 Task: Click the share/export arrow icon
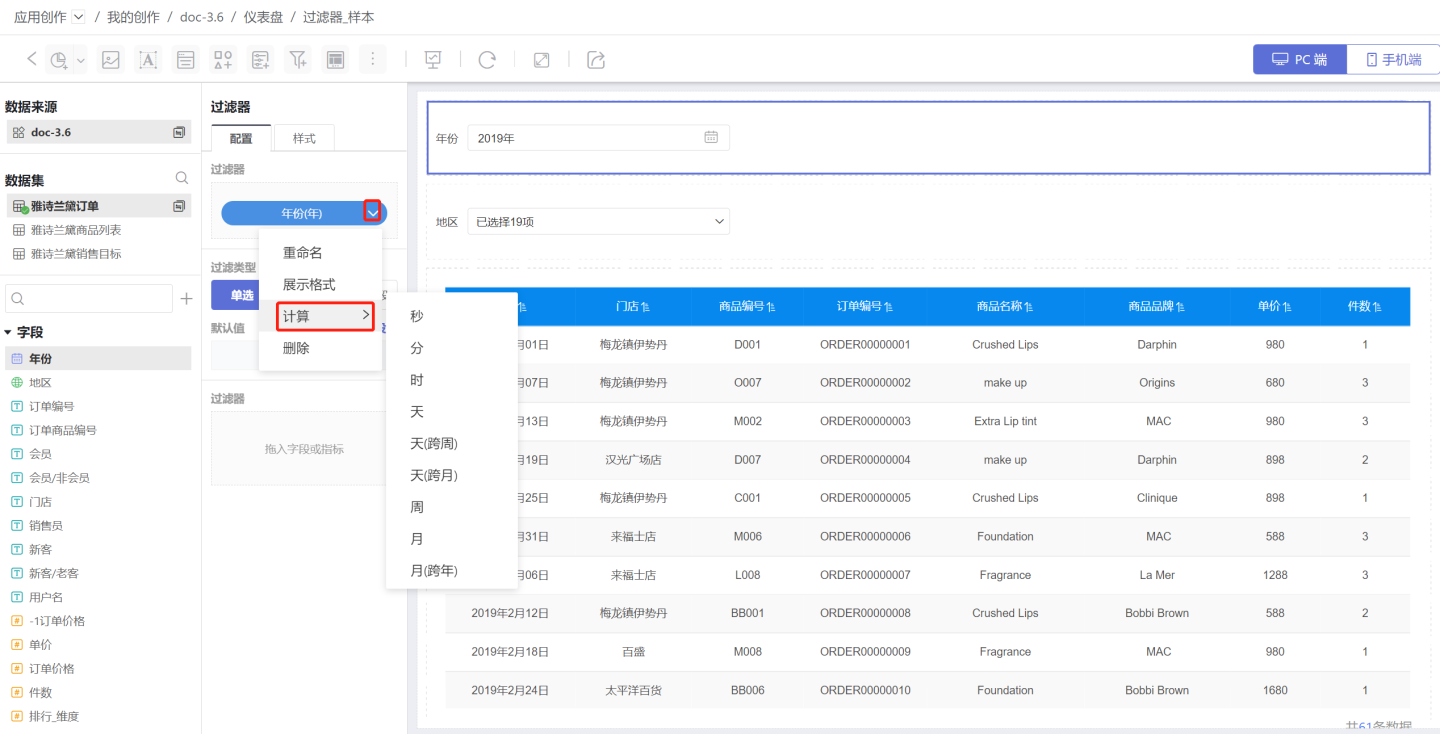click(596, 60)
